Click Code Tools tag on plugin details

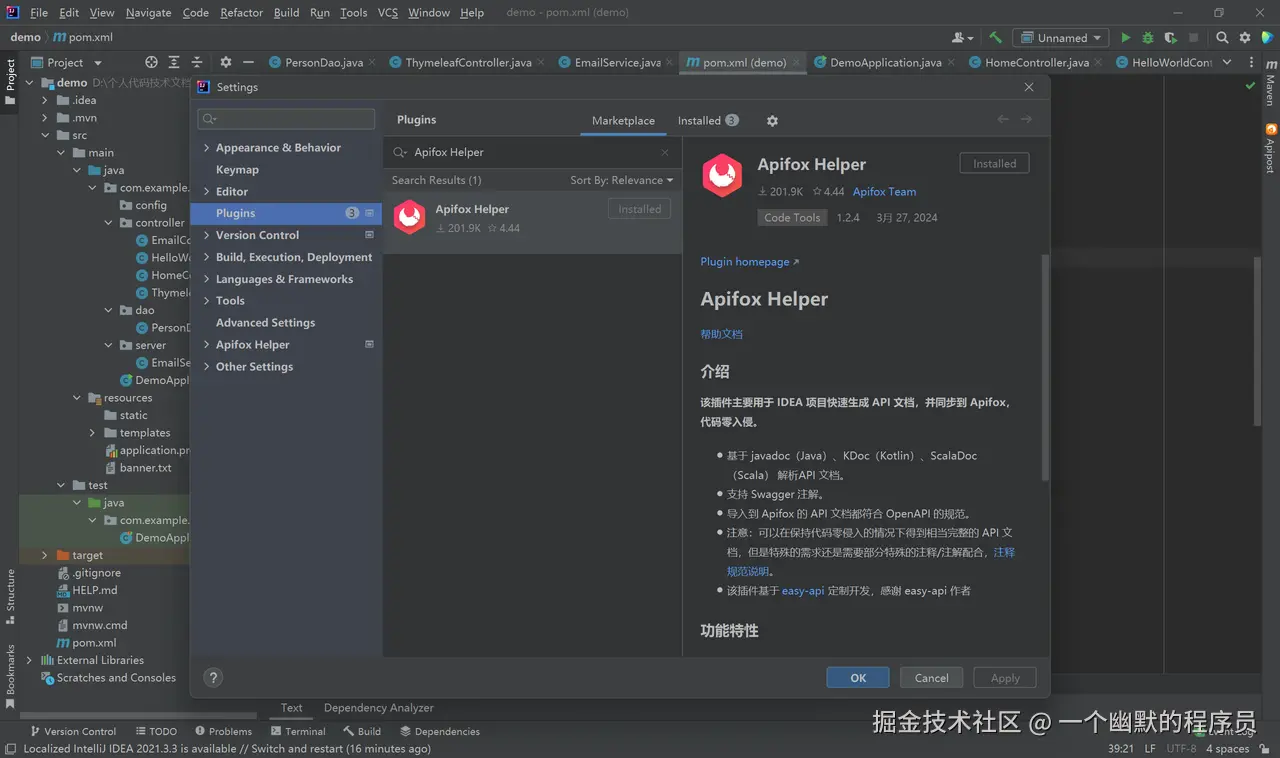pos(792,217)
